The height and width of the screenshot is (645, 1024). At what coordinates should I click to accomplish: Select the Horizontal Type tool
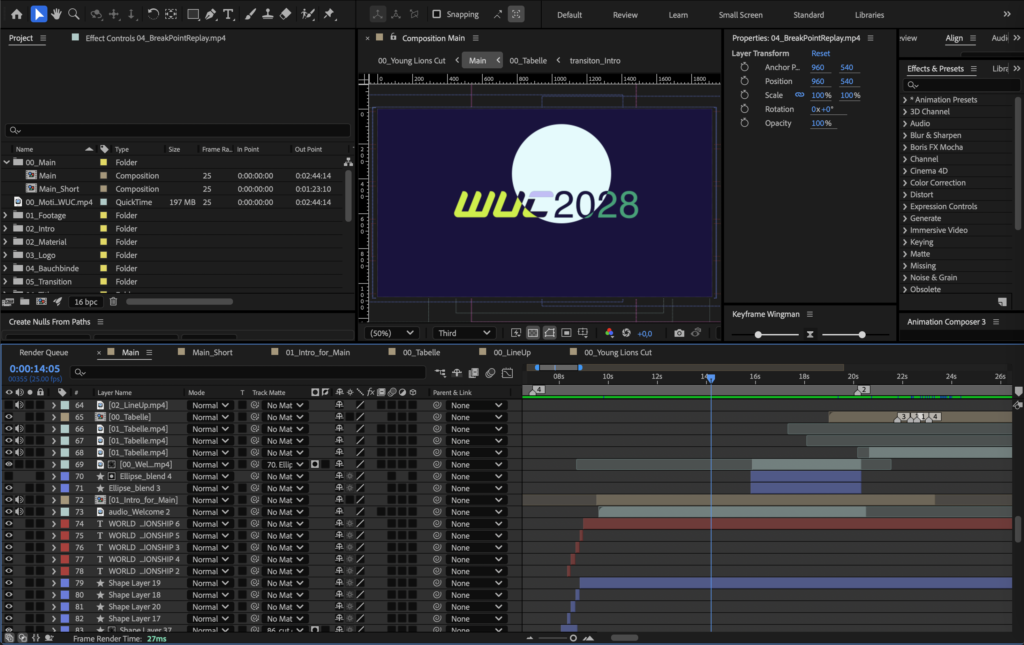pyautogui.click(x=229, y=14)
